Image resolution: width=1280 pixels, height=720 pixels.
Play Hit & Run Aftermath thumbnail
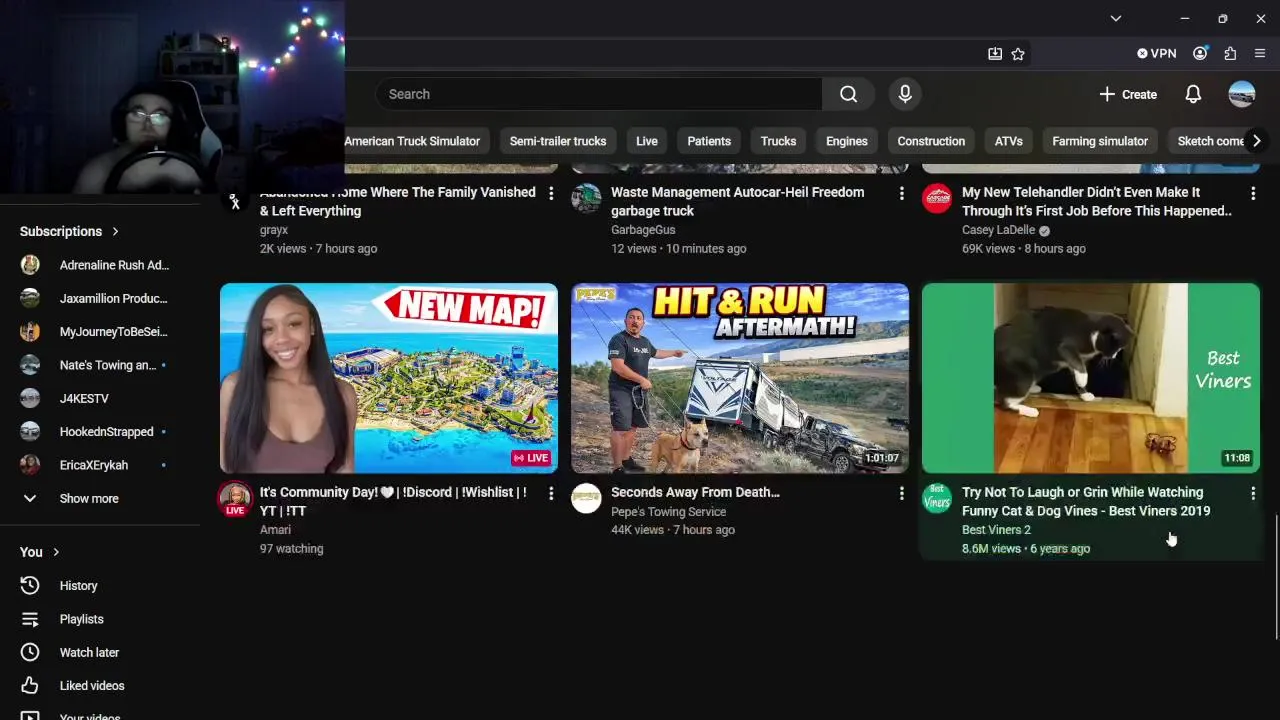pos(740,378)
